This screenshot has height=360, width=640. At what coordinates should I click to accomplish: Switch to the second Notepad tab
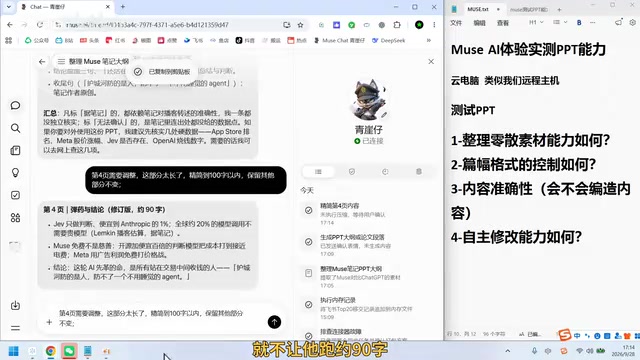529,9
